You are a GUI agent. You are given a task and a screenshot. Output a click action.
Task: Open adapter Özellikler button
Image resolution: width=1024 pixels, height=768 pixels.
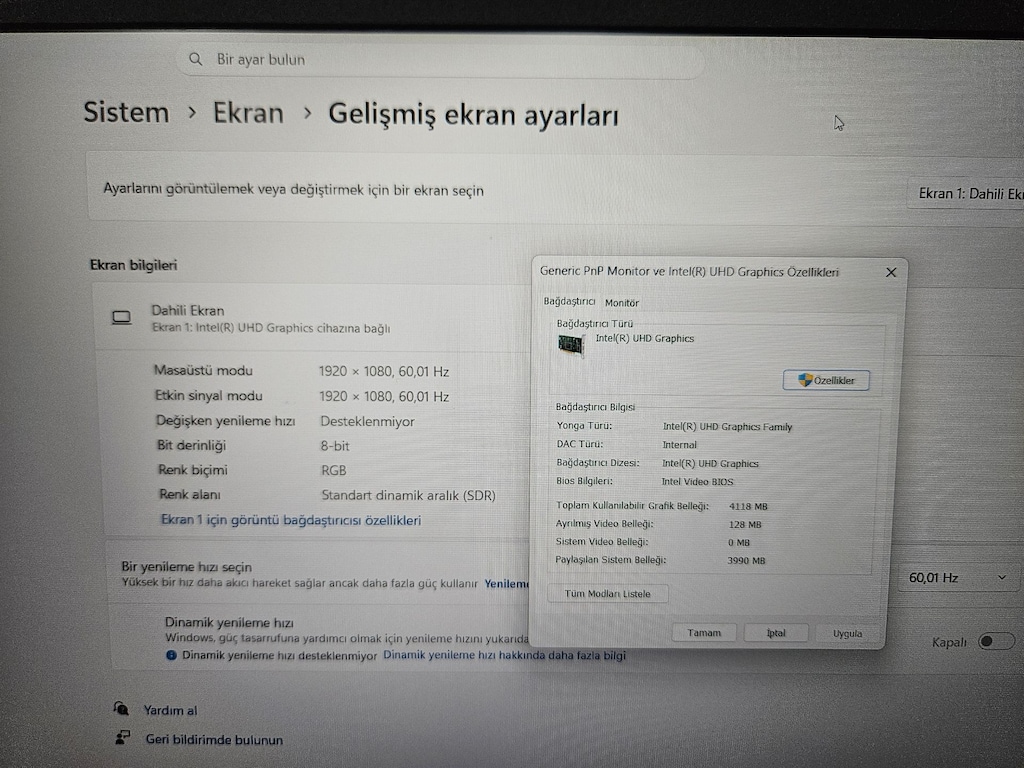[x=826, y=380]
